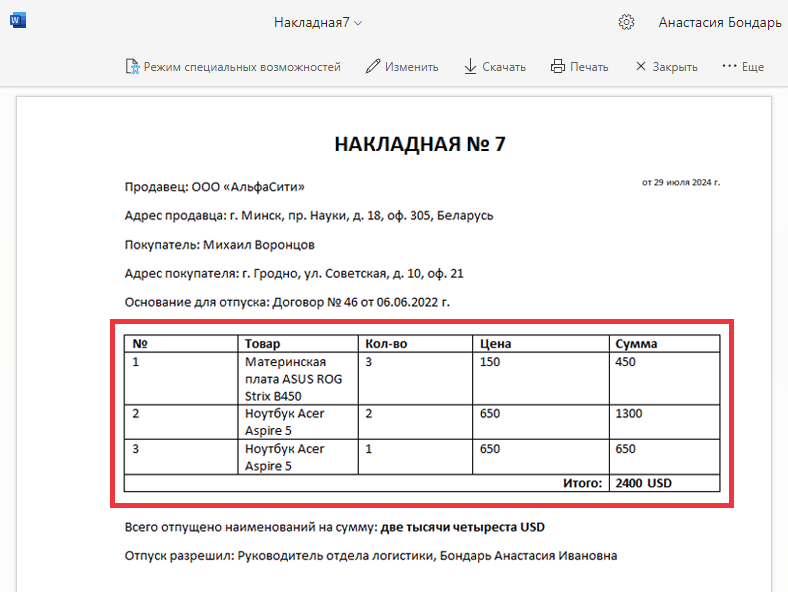Click the line 'Продавец: ООО «АльфаСити»'
This screenshot has width=788, height=592.
coord(215,187)
